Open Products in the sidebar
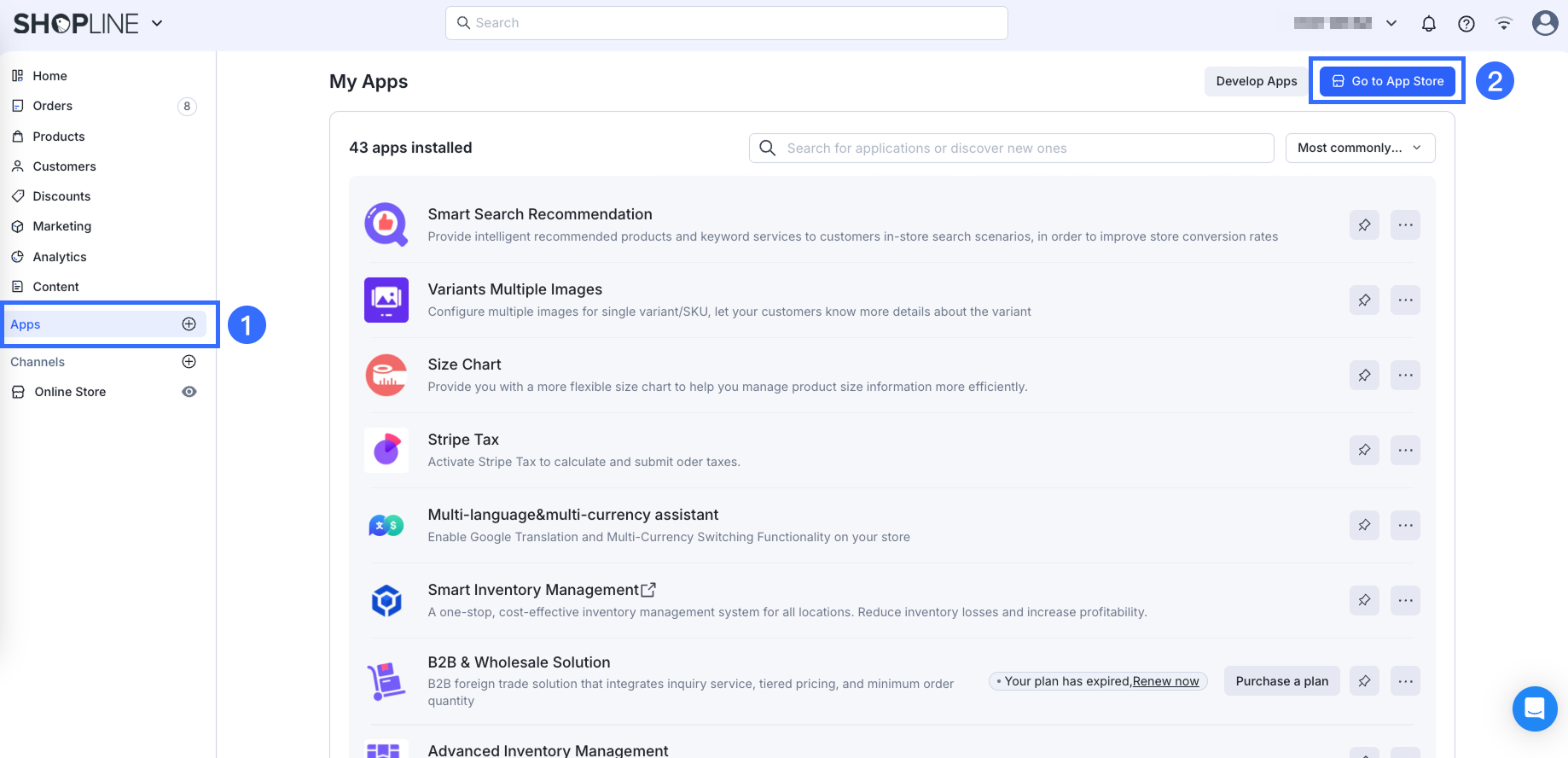1568x758 pixels. click(59, 137)
